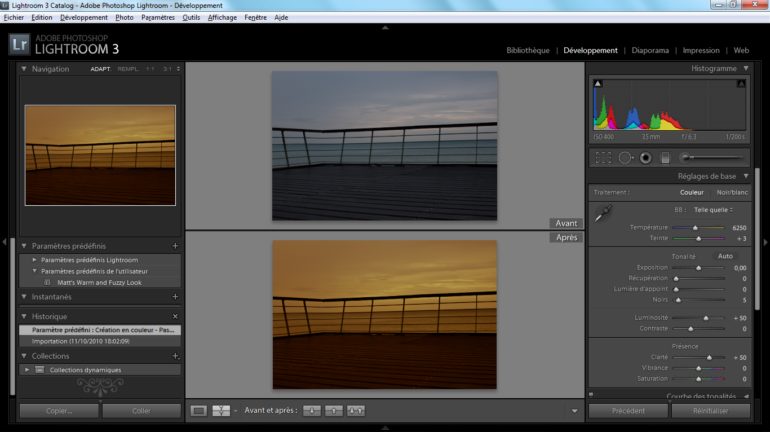Collapse the Historique panel
Image resolution: width=770 pixels, height=432 pixels.
pyautogui.click(x=26, y=316)
